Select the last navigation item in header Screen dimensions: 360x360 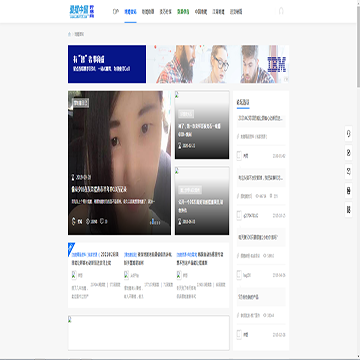(236, 12)
